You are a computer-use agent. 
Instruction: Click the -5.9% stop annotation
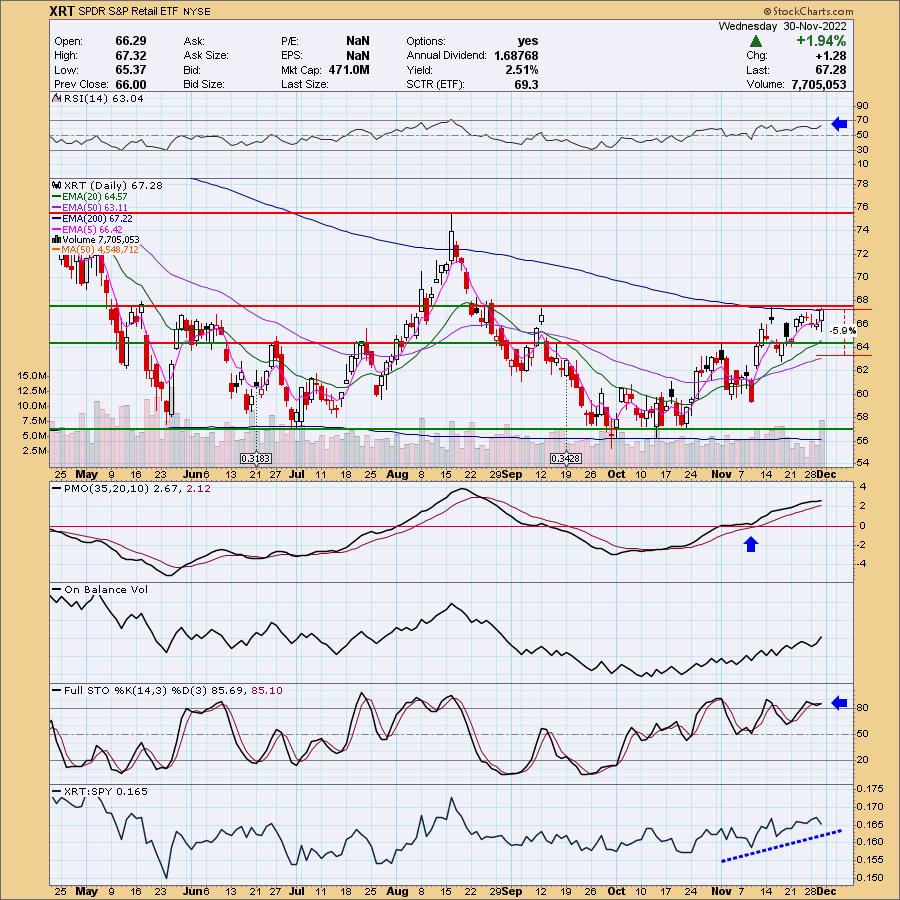click(x=843, y=331)
